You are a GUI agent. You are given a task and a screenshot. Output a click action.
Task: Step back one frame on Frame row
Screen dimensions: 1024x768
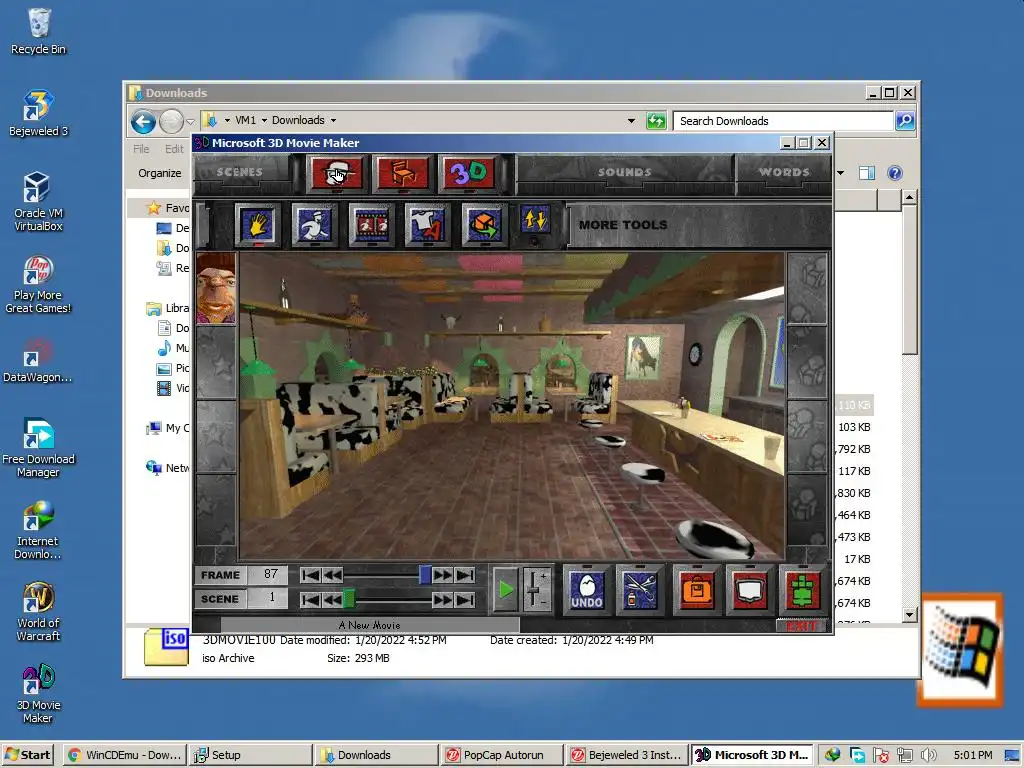coord(332,575)
